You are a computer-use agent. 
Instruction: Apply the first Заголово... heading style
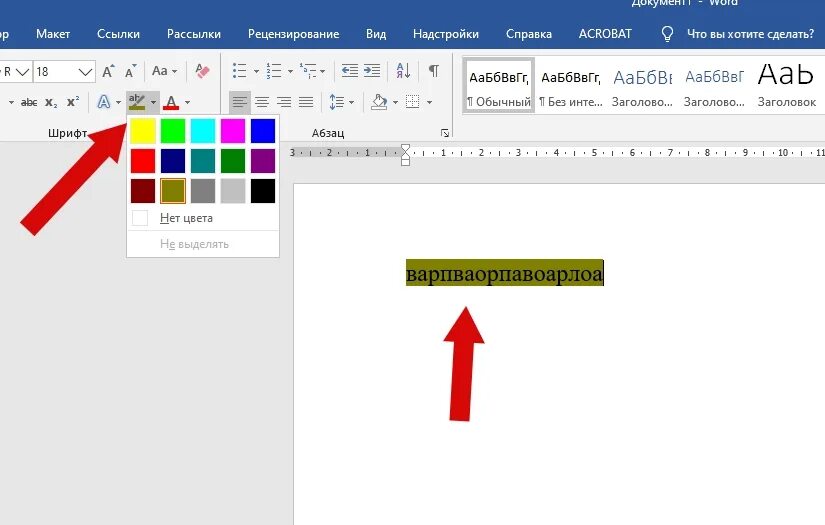(x=642, y=85)
